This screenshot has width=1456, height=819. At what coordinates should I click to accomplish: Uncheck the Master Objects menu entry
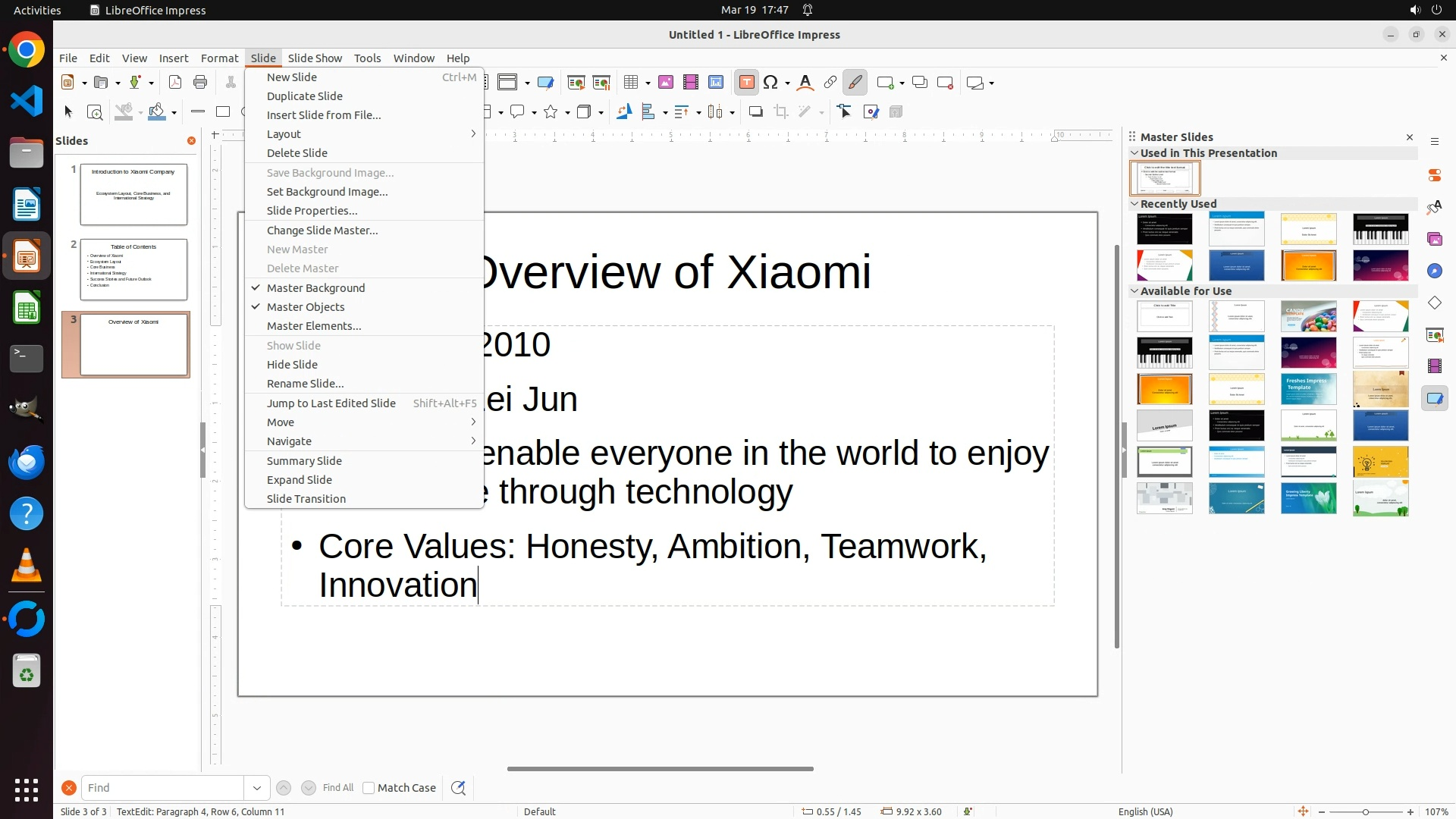[305, 307]
